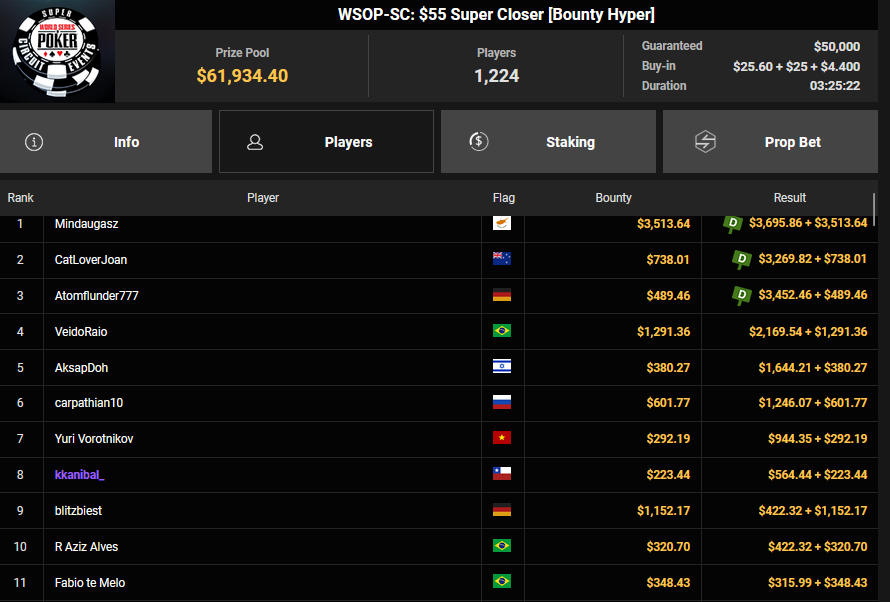Sort the table by Bounty column header
This screenshot has height=602, width=890.
tap(613, 198)
